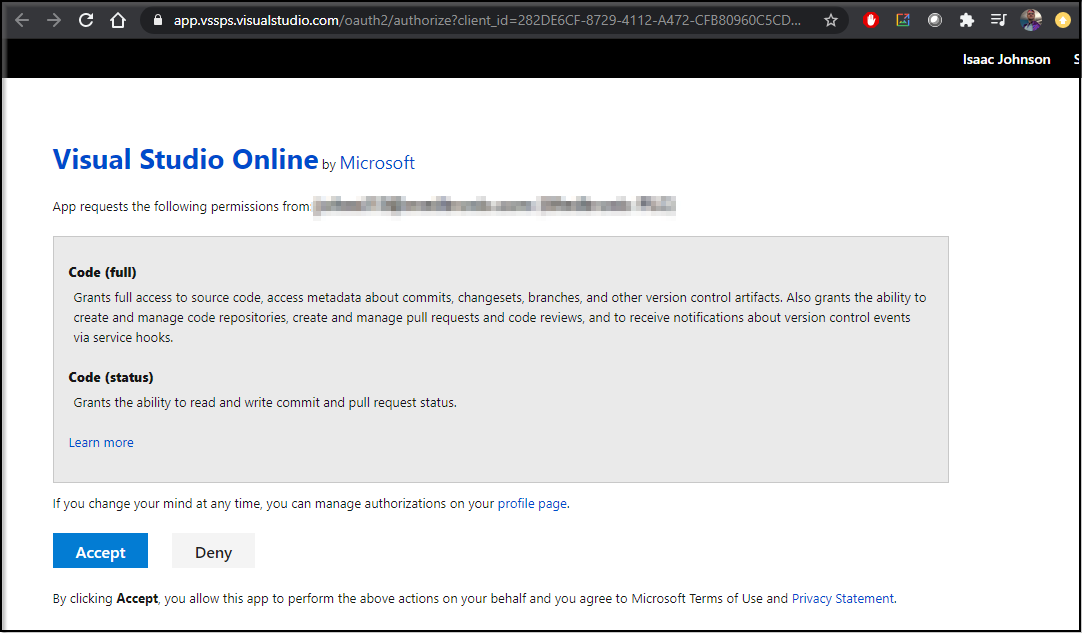The image size is (1082, 633).
Task: Open the media control playlist icon
Action: point(999,20)
